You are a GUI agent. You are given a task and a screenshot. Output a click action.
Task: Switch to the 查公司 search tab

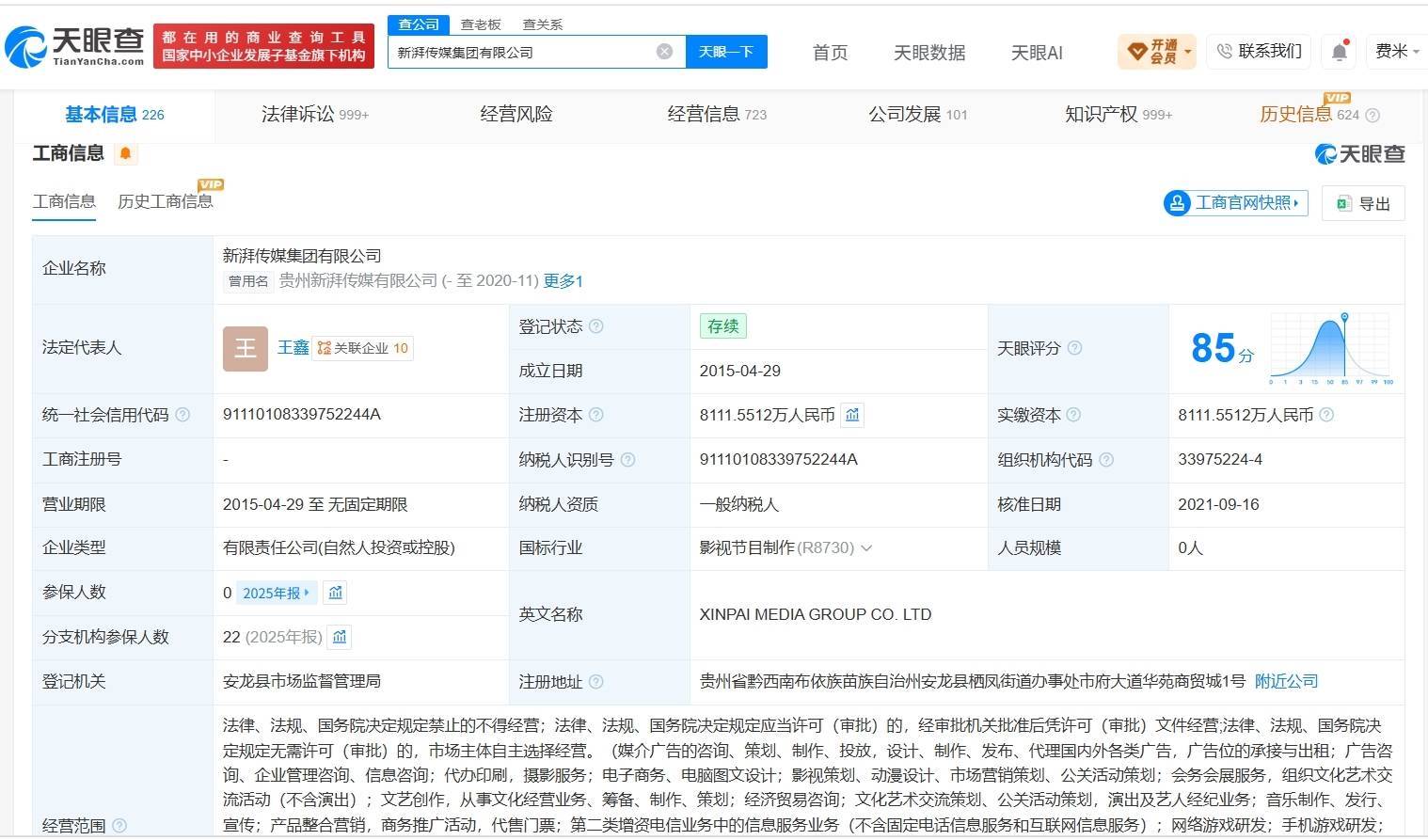tap(419, 24)
